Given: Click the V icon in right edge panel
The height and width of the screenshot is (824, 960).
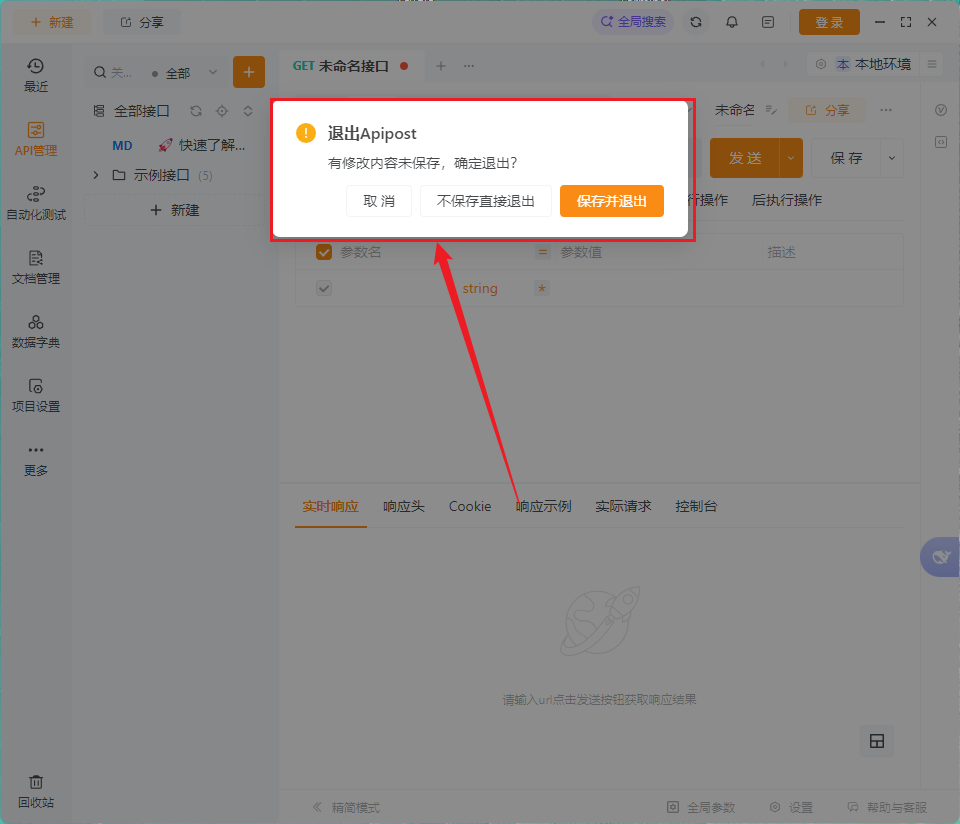Looking at the screenshot, I should (941, 110).
